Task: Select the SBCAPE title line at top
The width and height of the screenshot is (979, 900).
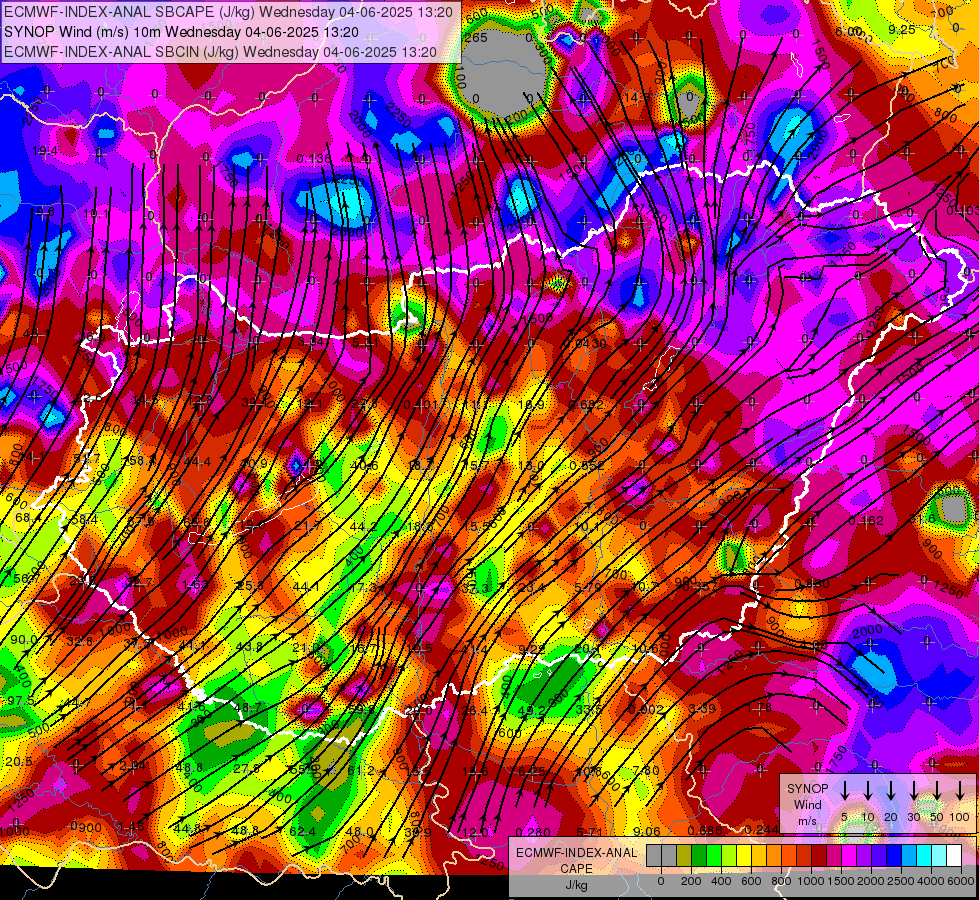Action: tap(228, 12)
